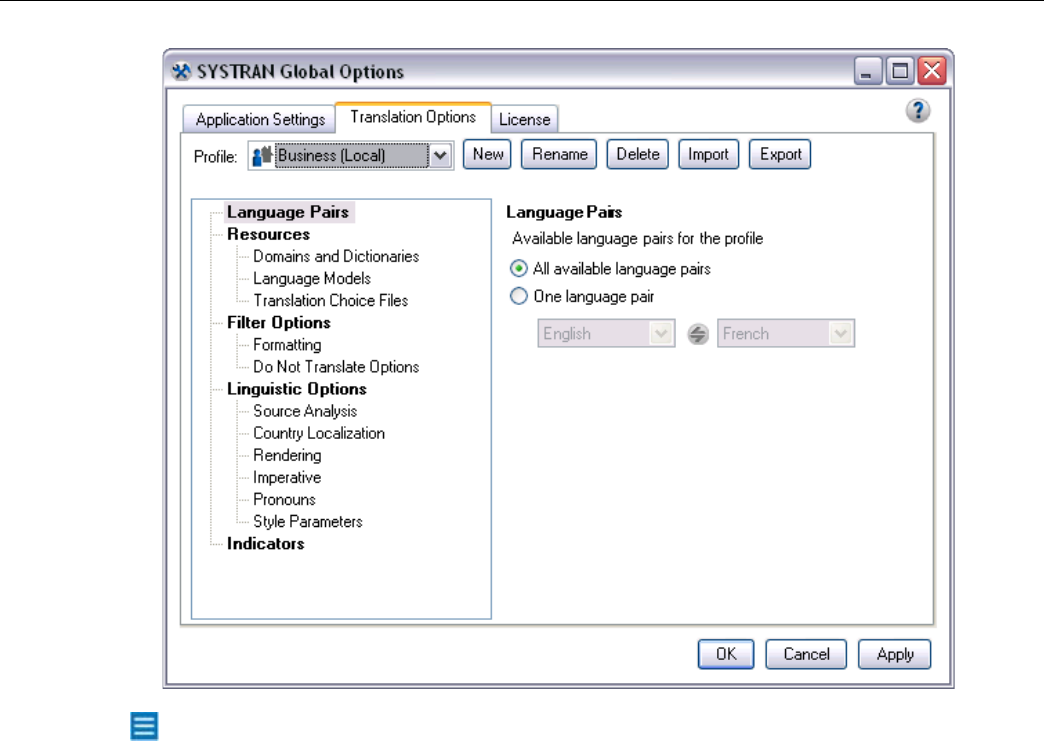Screen dimensions: 1044x741
Task: Open Pronouns tree item
Action: (284, 499)
